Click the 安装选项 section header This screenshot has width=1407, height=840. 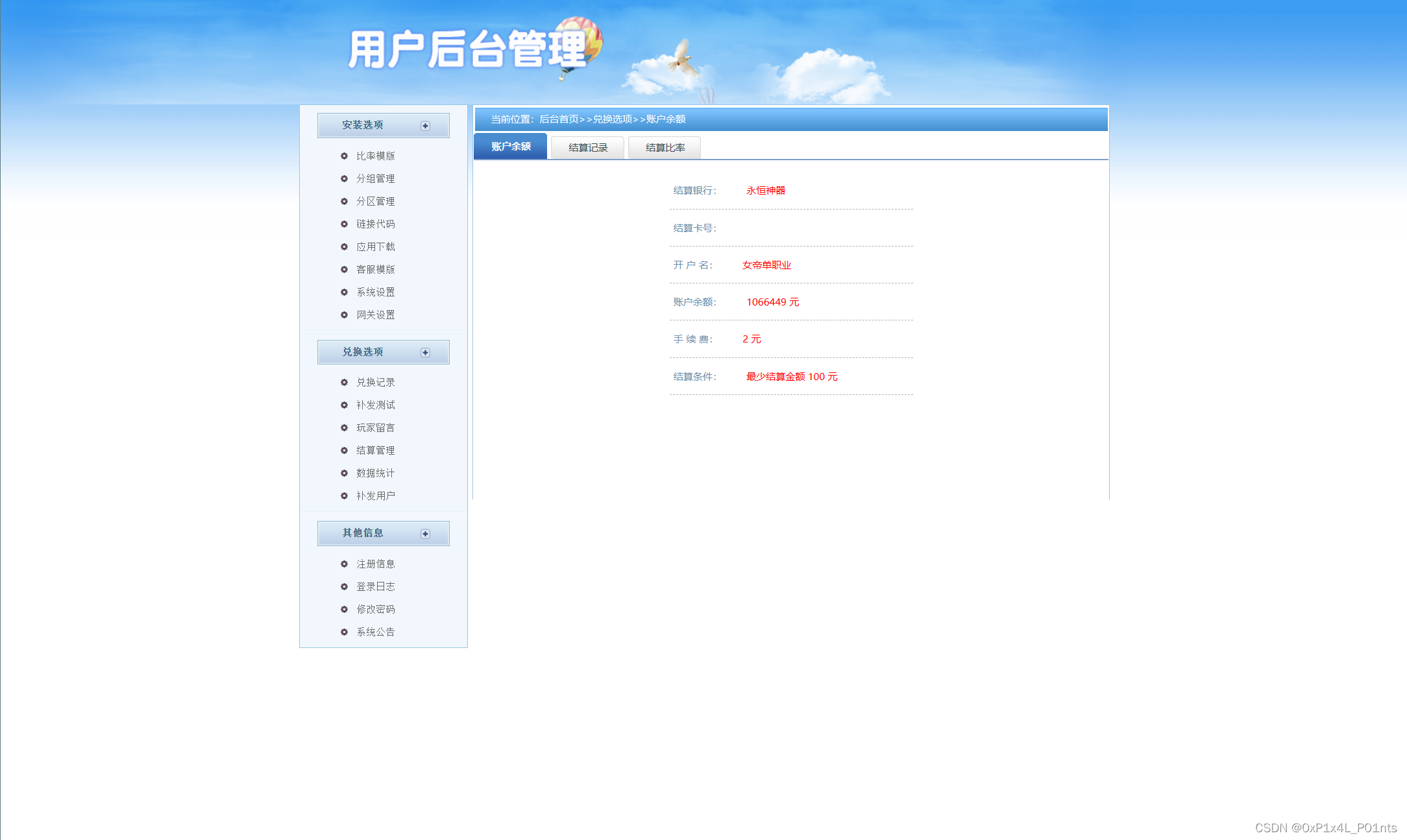[x=383, y=125]
